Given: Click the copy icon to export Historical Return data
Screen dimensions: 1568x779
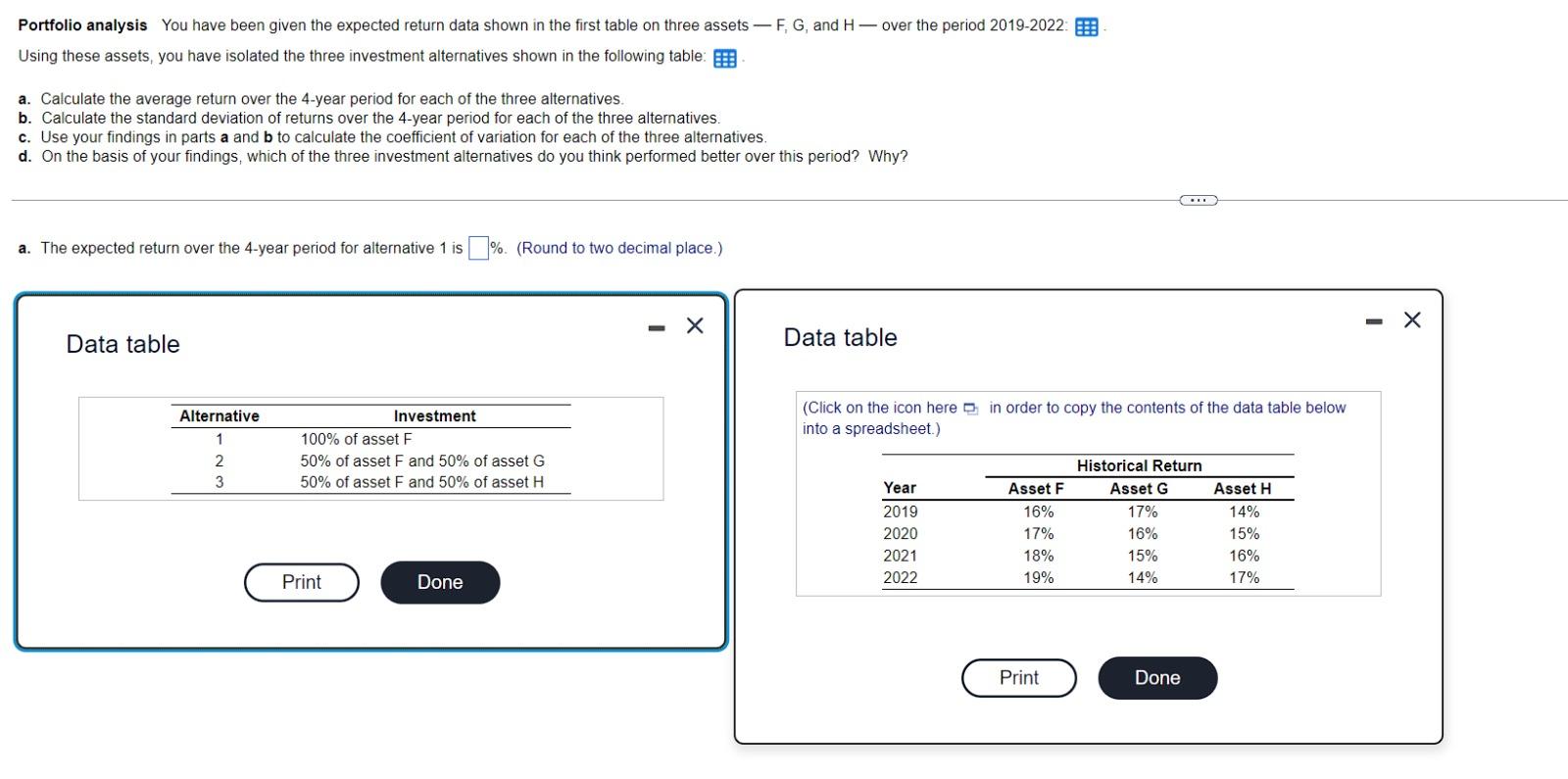Looking at the screenshot, I should point(971,408).
